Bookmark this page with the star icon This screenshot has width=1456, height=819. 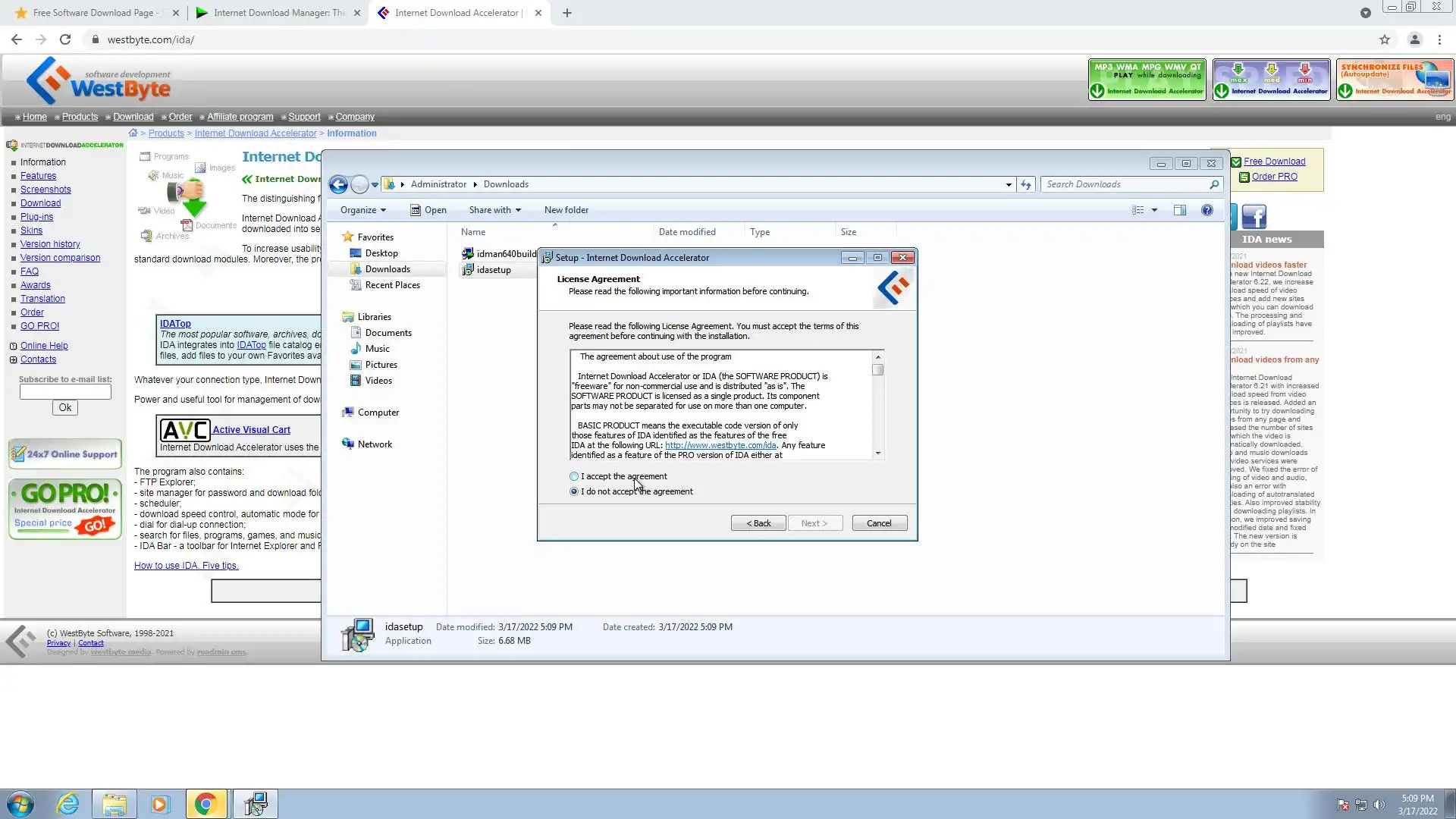(x=1384, y=39)
